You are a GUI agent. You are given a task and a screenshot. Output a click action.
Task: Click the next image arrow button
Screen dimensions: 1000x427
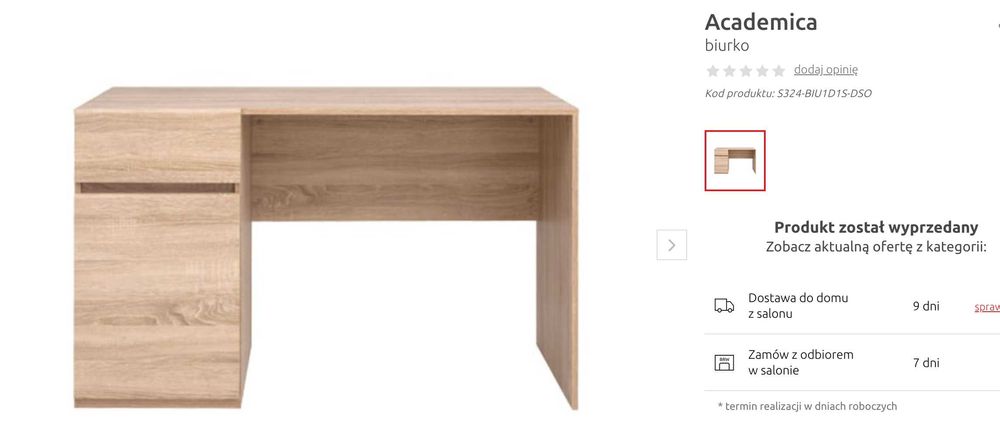[x=672, y=245]
